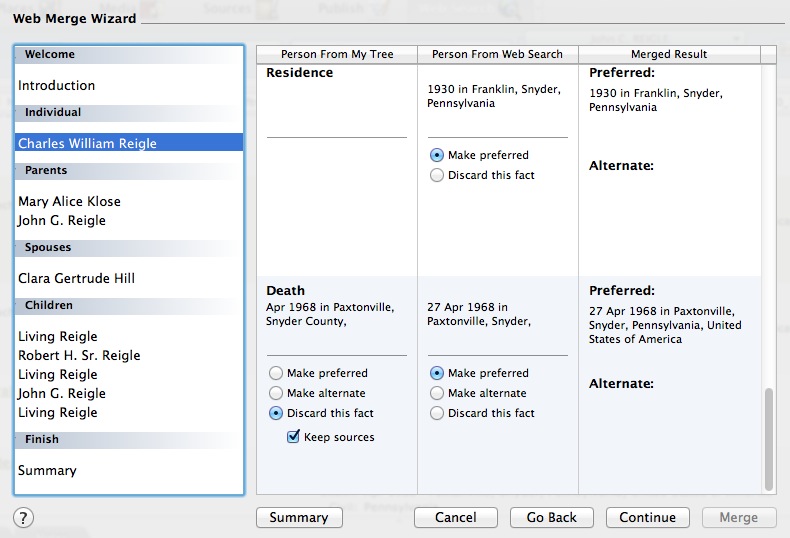Viewport: 790px width, 538px height.
Task: Click the Continue button
Action: 647,517
